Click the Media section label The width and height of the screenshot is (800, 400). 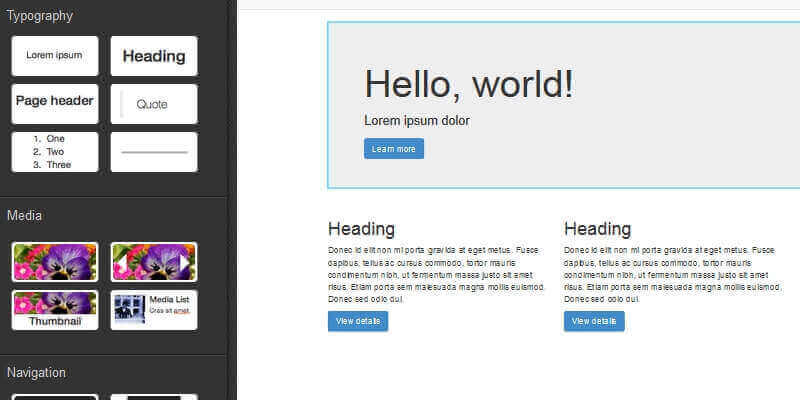click(x=24, y=215)
